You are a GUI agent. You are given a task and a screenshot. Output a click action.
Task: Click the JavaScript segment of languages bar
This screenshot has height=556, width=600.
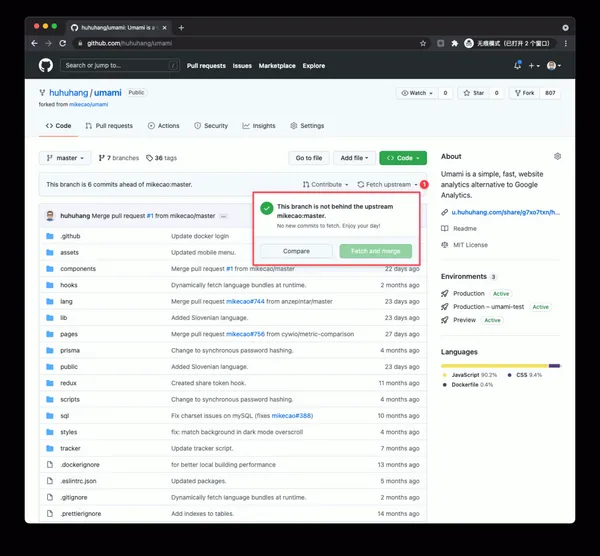coord(494,366)
